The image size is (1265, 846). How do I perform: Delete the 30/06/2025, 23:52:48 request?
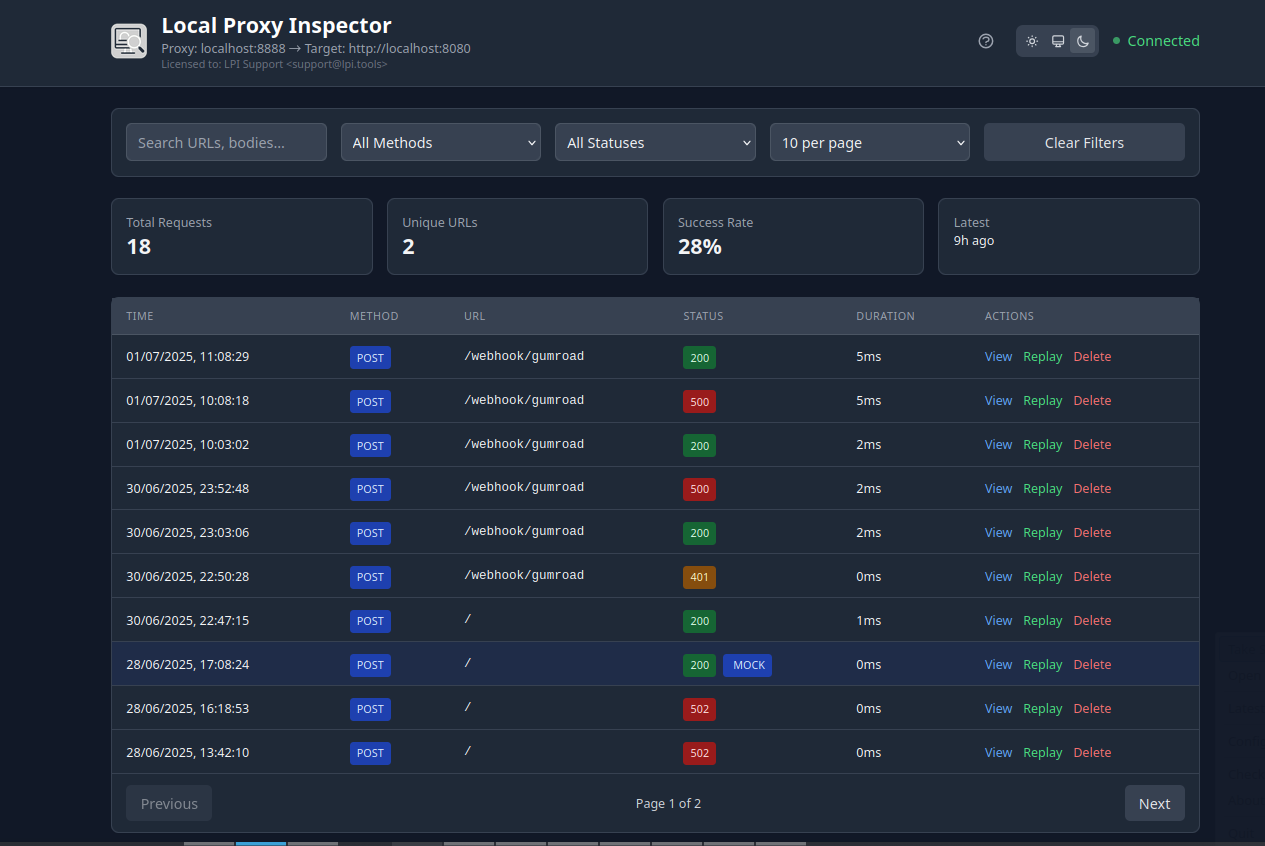coord(1092,488)
